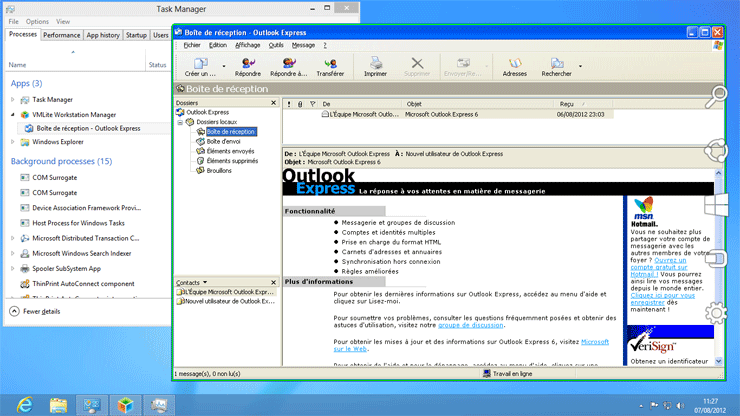Viewport: 740px width, 416px height.
Task: Click the Imprimer printer icon
Action: coord(376,66)
